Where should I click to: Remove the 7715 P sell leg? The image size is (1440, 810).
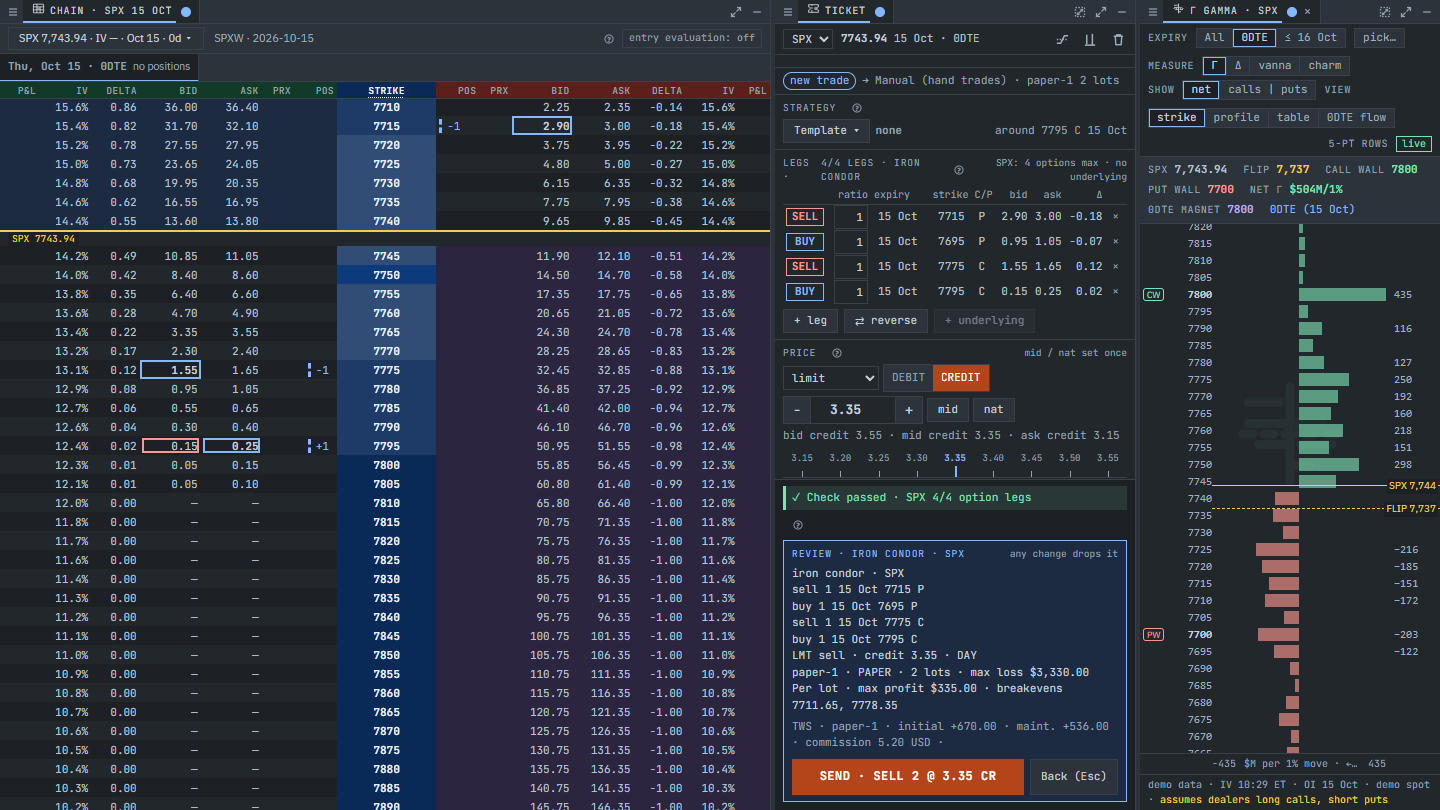pyautogui.click(x=1116, y=216)
